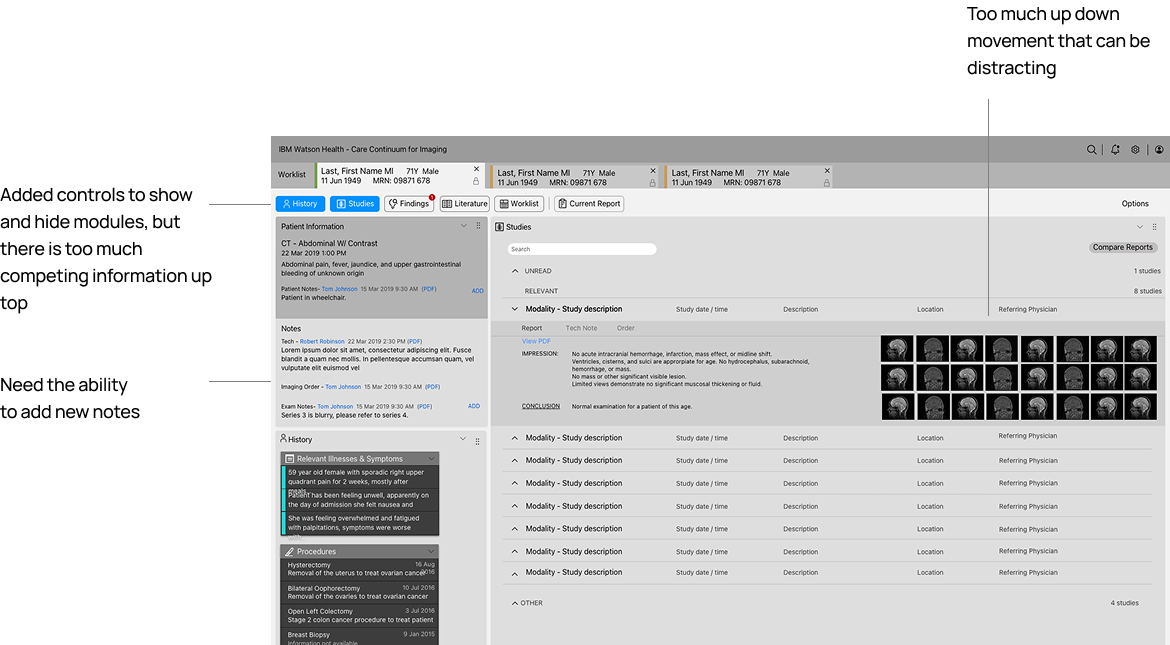The image size is (1170, 645).
Task: Click the 'CT - Abdominal W/ Contrast' title
Action: pyautogui.click(x=329, y=243)
